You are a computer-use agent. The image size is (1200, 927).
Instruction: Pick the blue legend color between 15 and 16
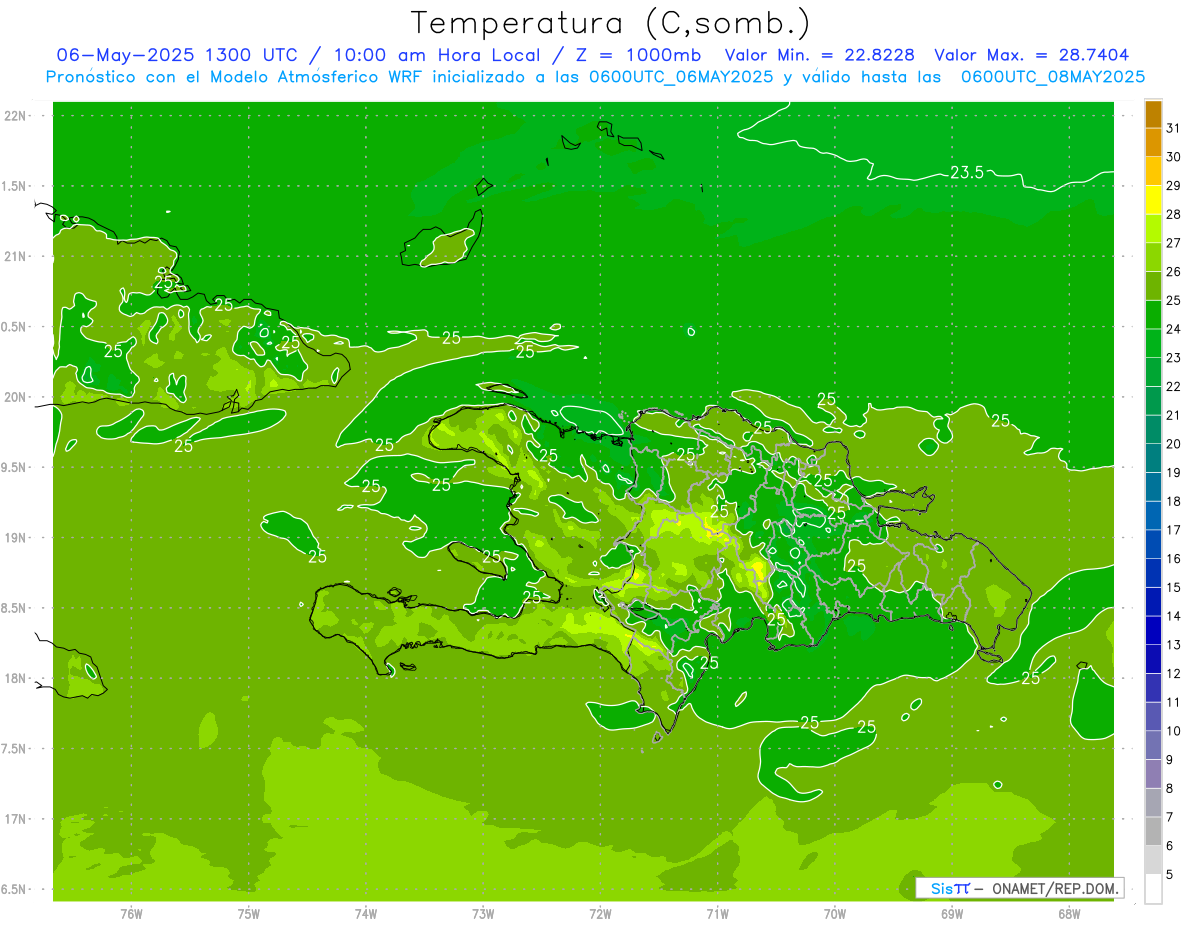1153,573
